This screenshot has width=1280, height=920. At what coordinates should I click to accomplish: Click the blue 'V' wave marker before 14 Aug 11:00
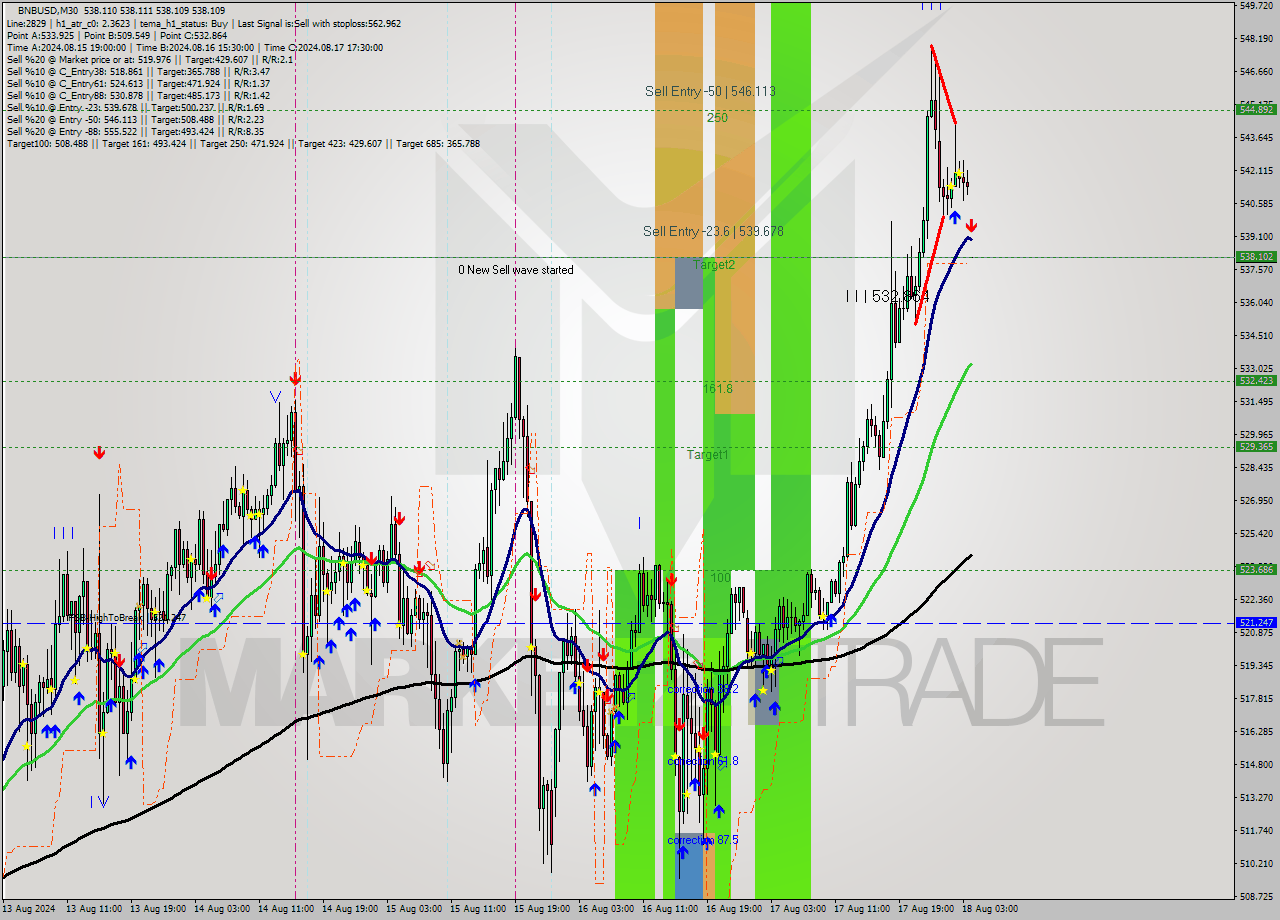pos(275,397)
